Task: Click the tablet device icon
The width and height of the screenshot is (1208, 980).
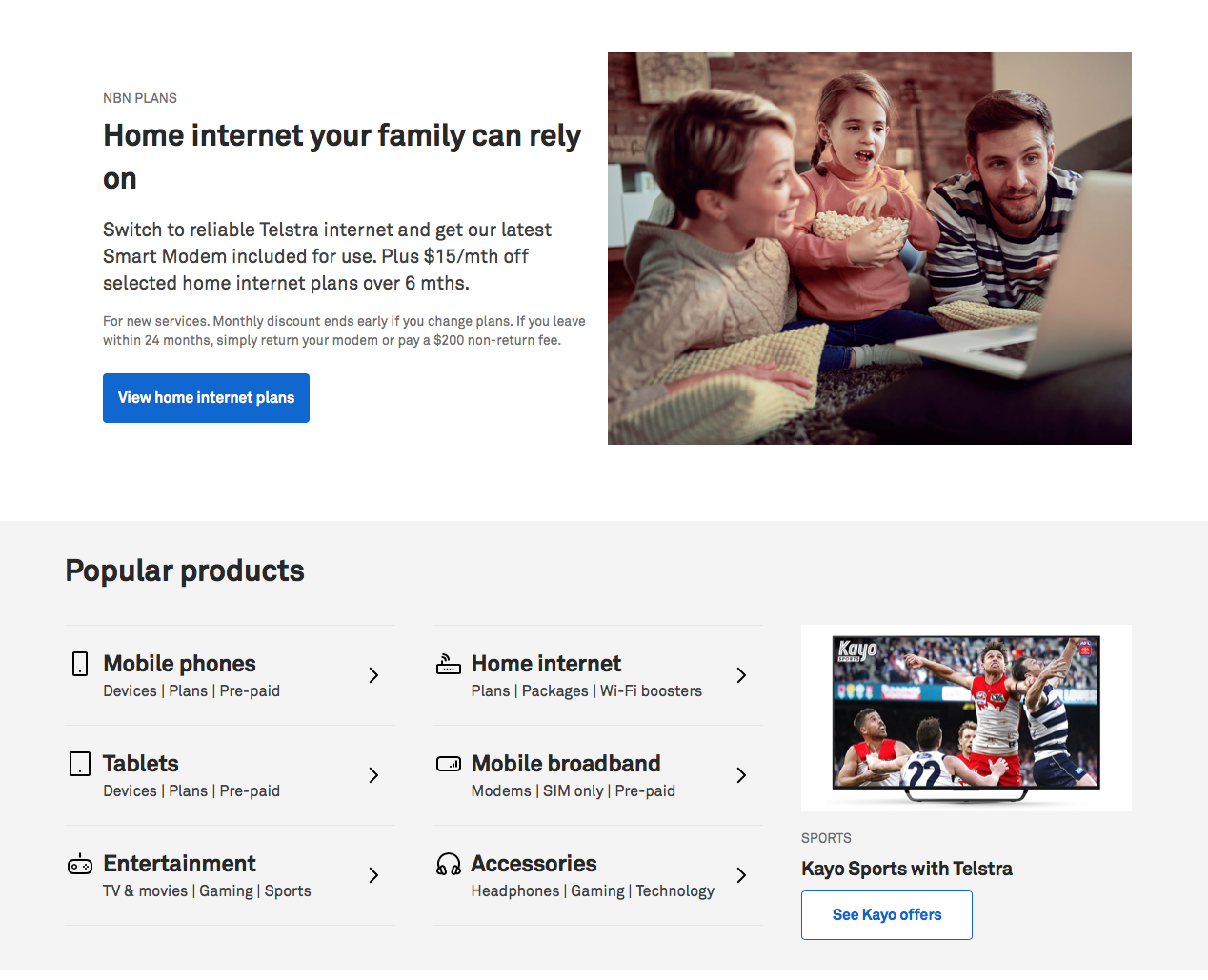Action: coord(80,764)
